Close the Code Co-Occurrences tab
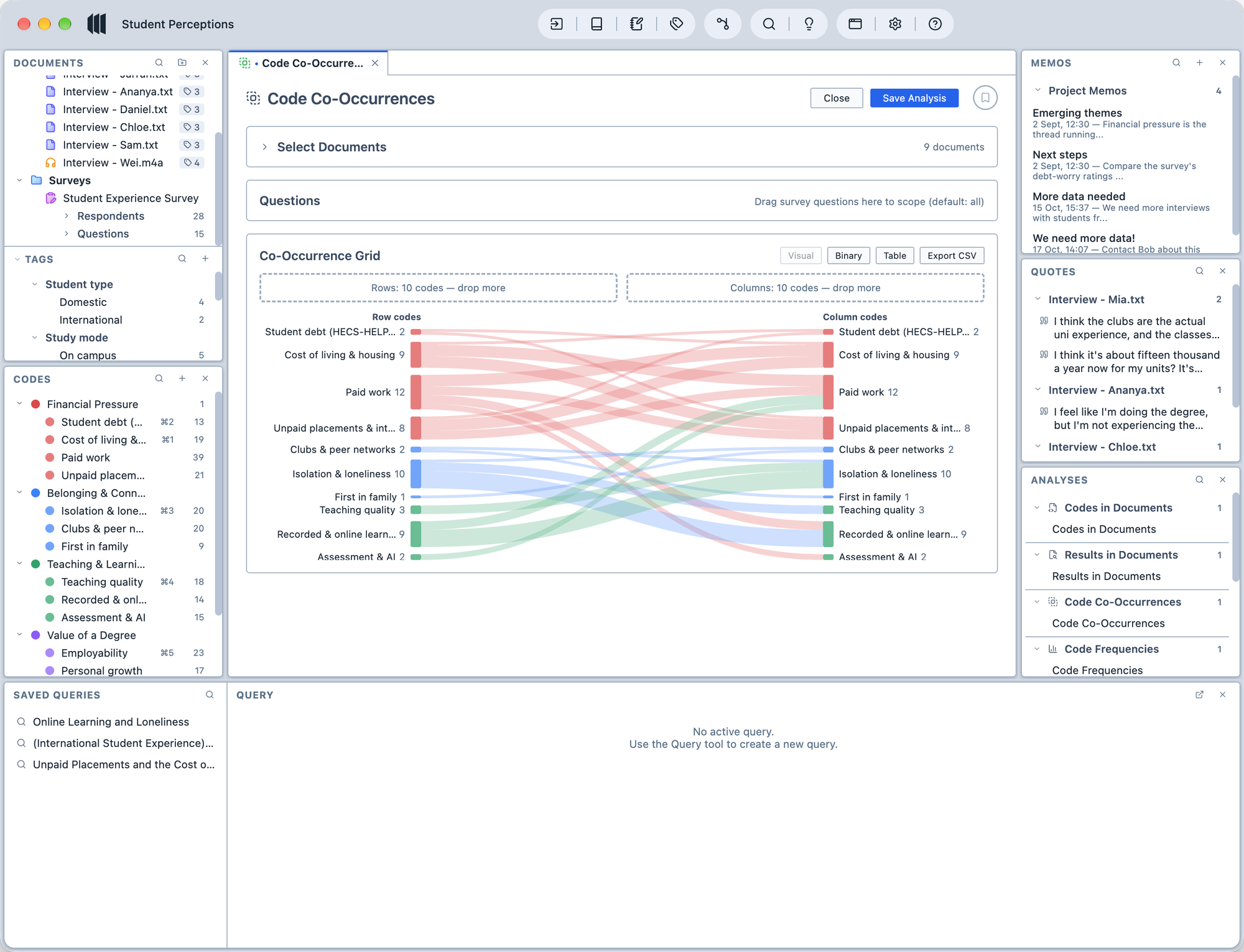Viewport: 1244px width, 952px height. click(x=375, y=63)
